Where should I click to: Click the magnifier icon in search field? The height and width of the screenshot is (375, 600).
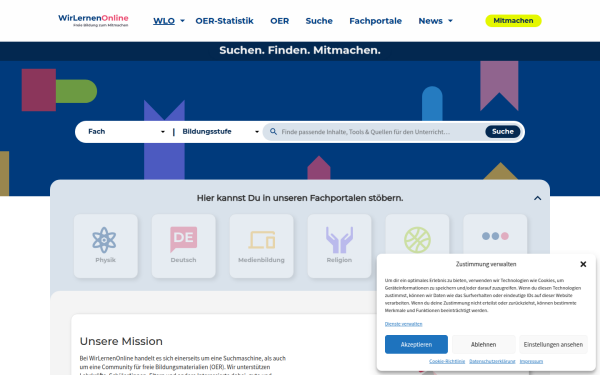[273, 132]
